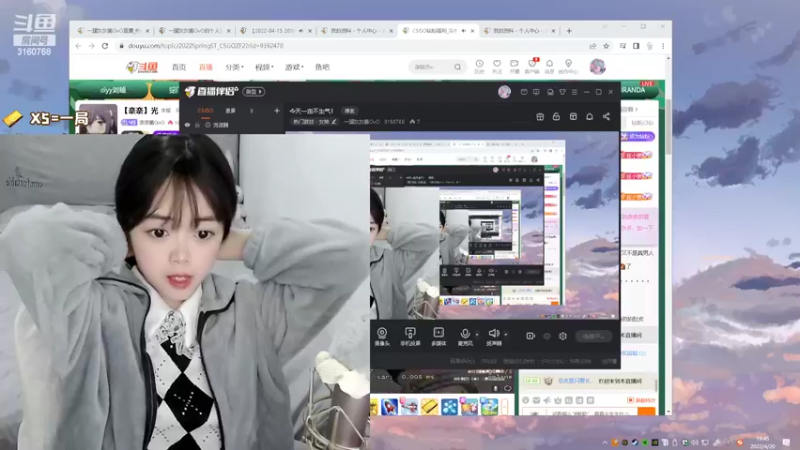The image size is (800, 450).
Task: Select the airplane gift icon in gift bar
Action: pyautogui.click(x=409, y=407)
